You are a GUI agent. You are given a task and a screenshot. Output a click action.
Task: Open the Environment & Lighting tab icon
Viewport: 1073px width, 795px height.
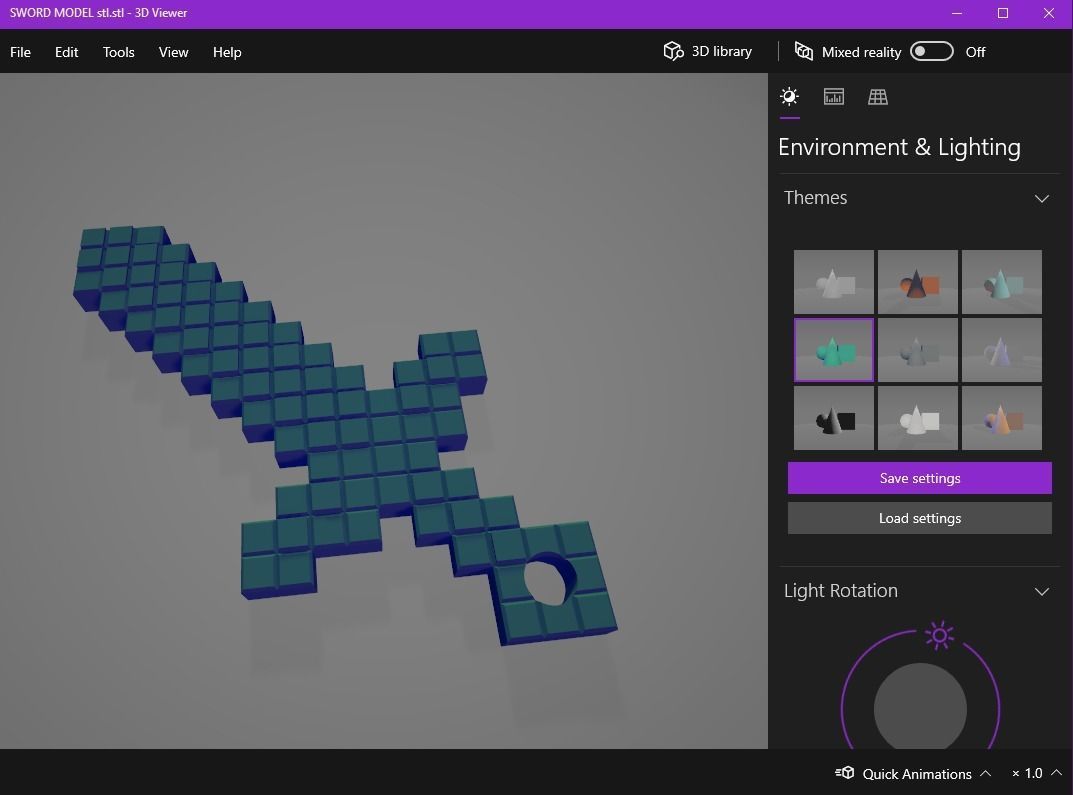pyautogui.click(x=789, y=96)
